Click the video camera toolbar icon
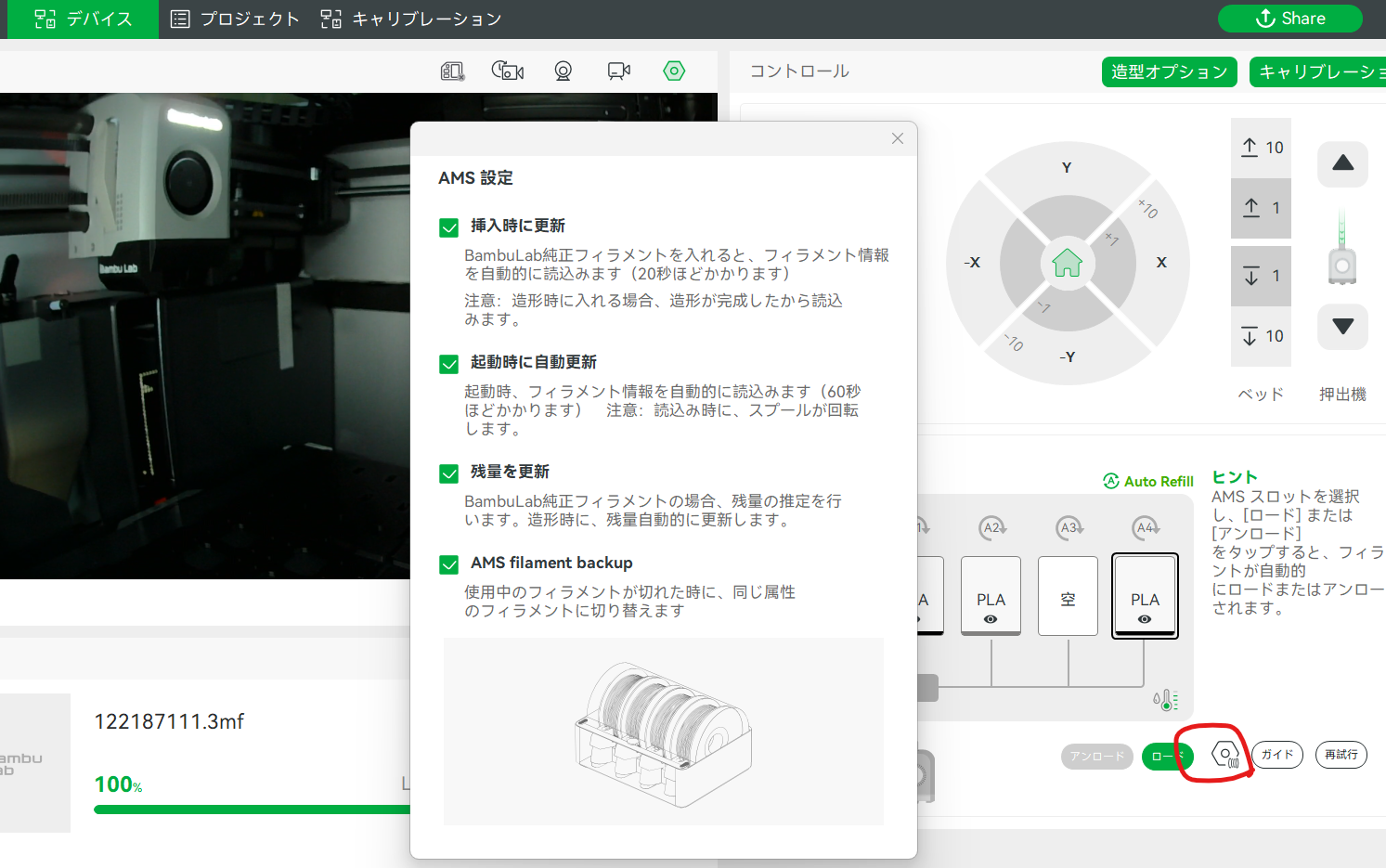 (619, 71)
